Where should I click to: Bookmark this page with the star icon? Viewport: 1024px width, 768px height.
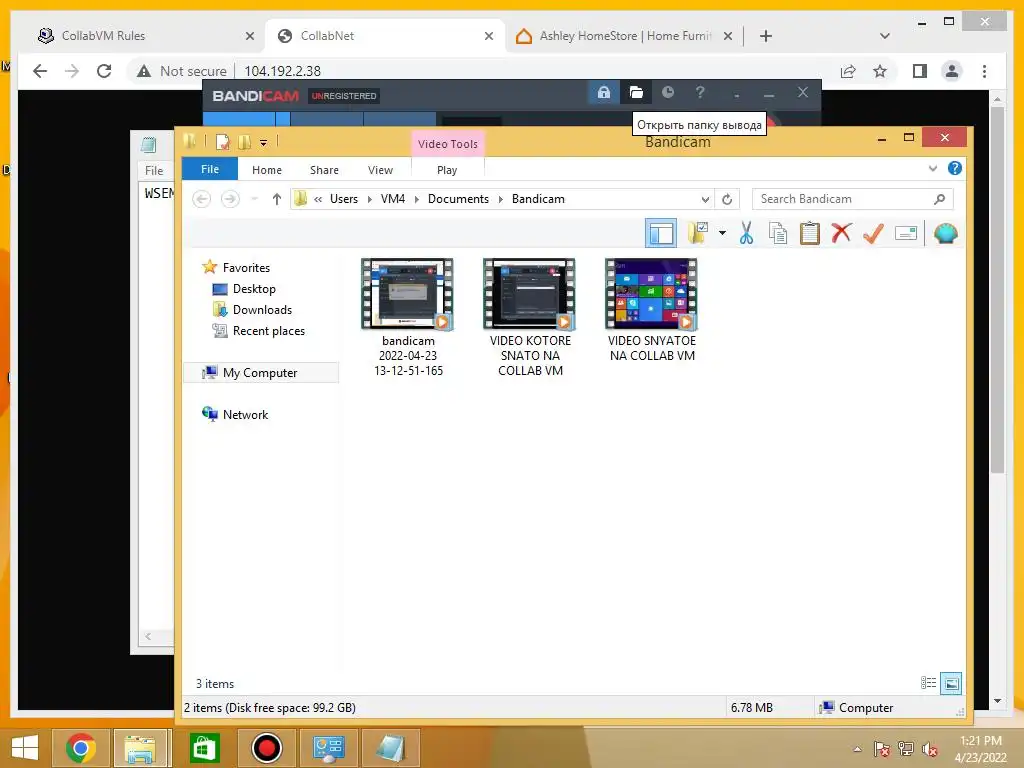880,71
